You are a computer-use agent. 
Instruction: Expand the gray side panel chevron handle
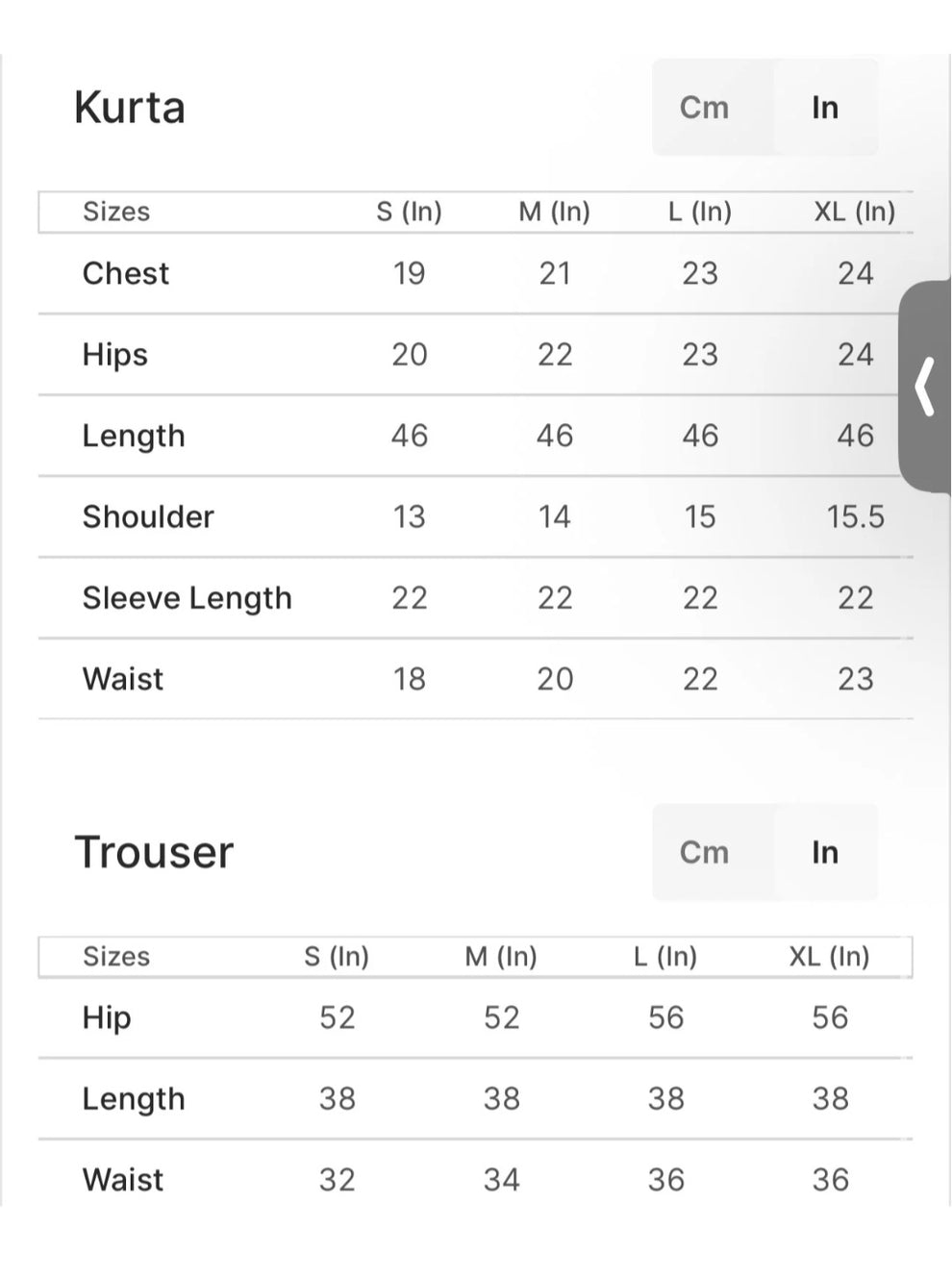[925, 387]
